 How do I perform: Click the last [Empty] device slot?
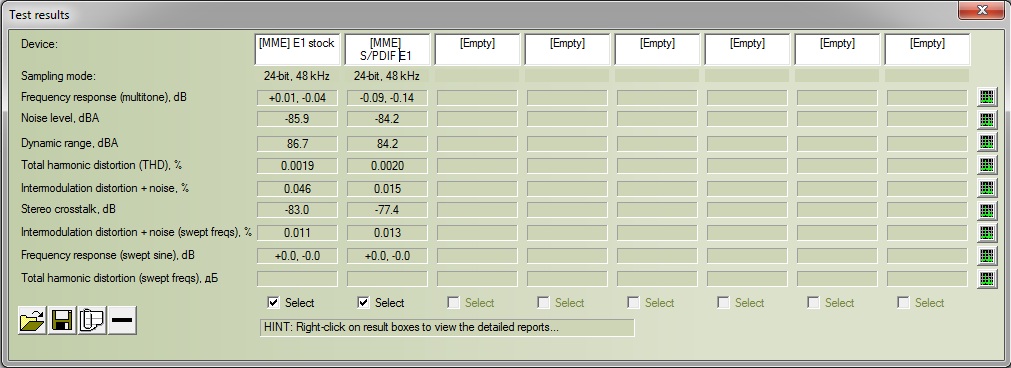(x=927, y=50)
